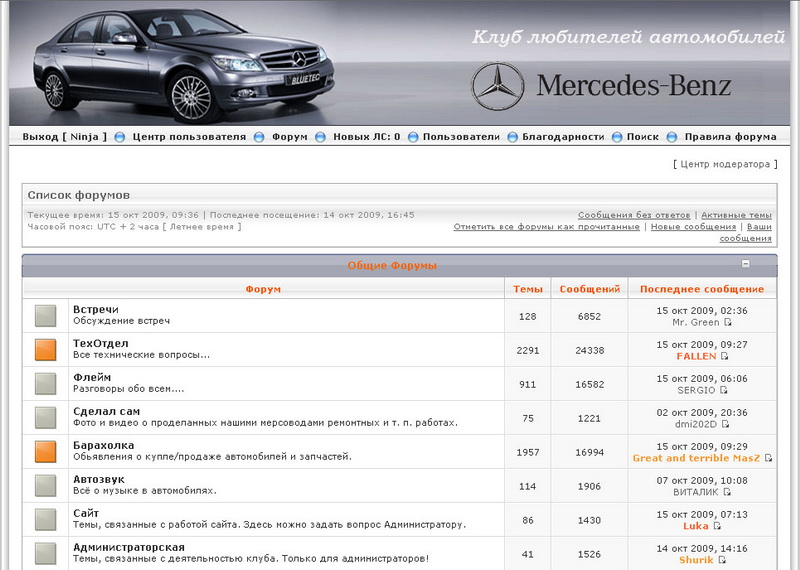800x570 pixels.
Task: Open Благодарности in navigation bar
Action: tap(563, 137)
